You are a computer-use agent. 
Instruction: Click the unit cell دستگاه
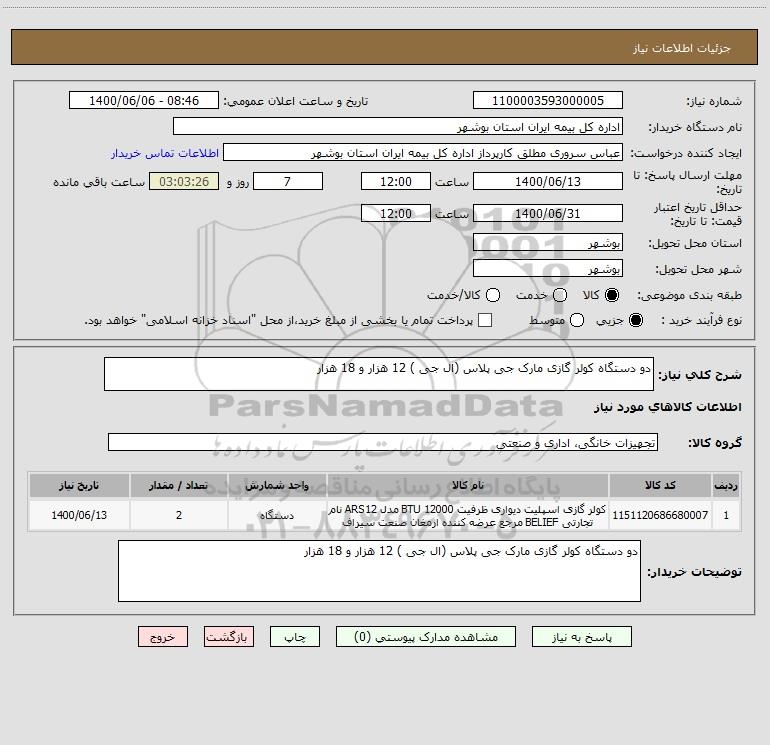(277, 515)
